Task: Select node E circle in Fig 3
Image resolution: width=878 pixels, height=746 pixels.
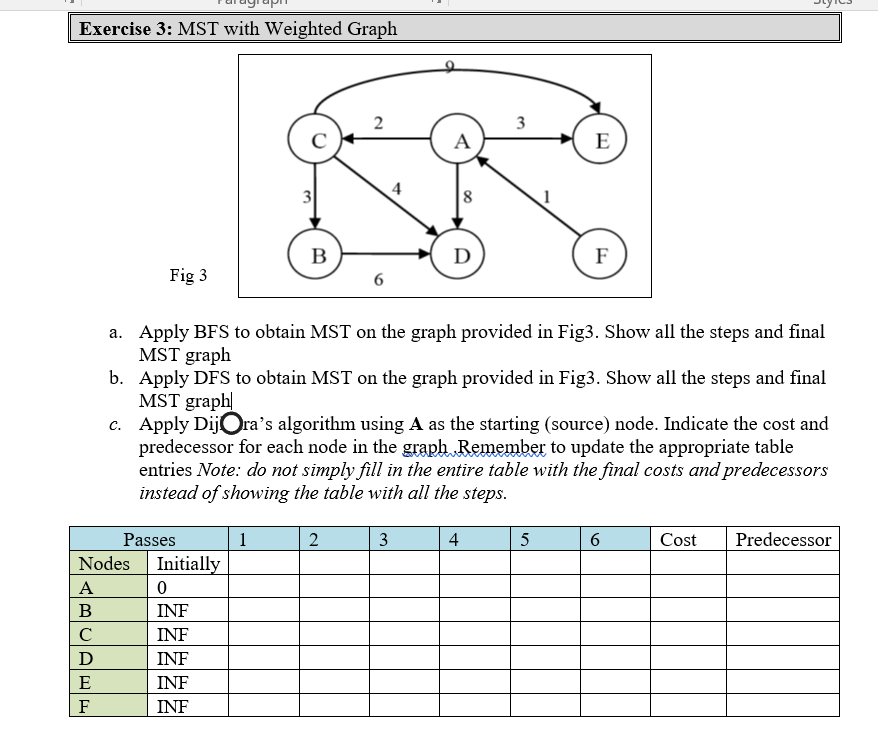Action: click(603, 141)
